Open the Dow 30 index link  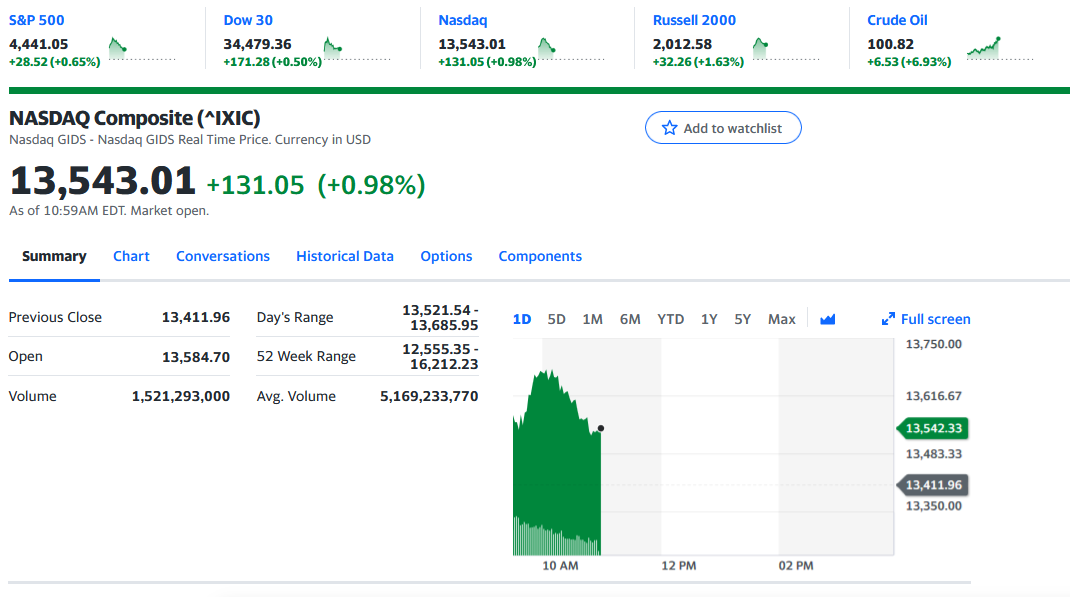248,20
